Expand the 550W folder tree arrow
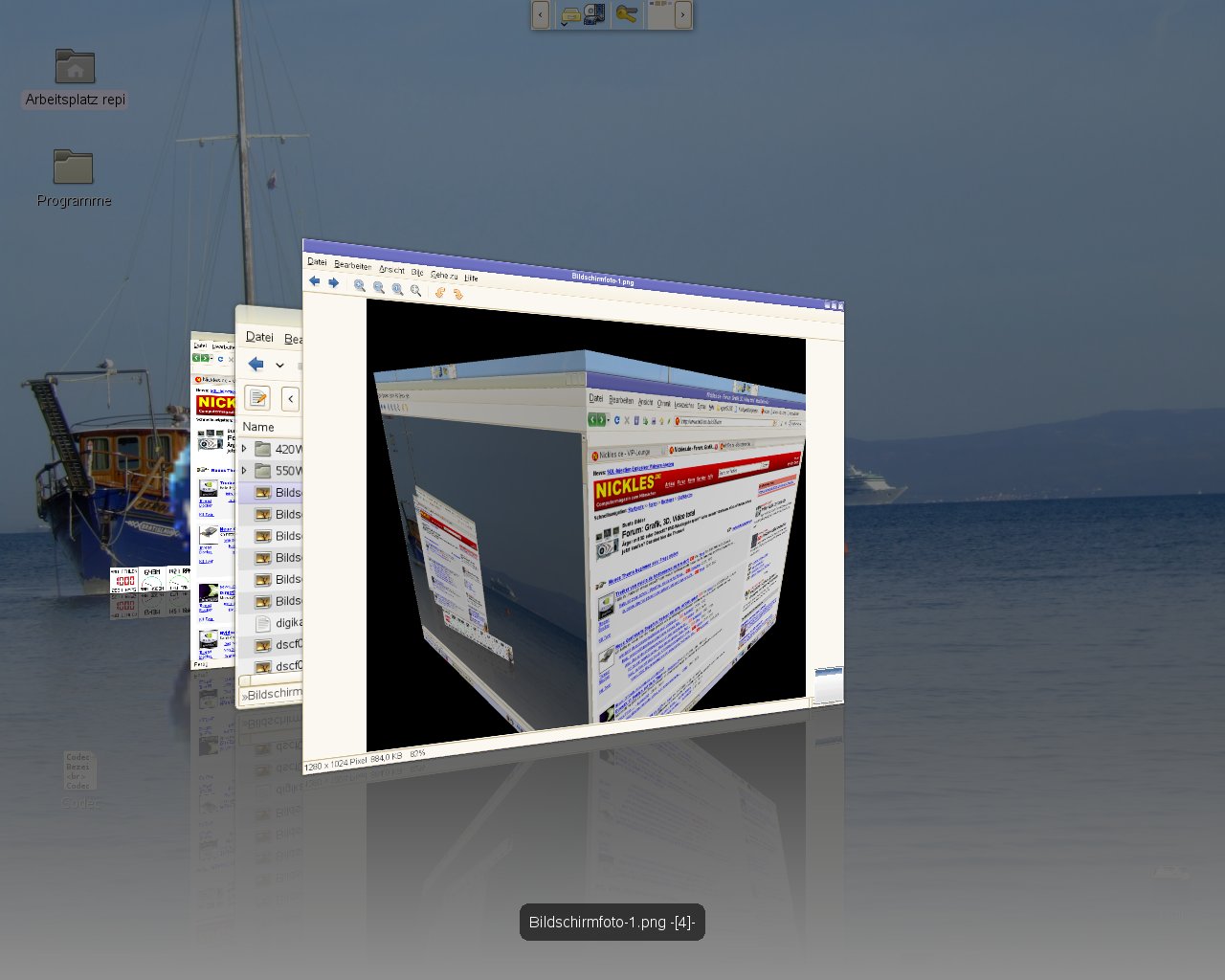Image resolution: width=1225 pixels, height=980 pixels. pyautogui.click(x=244, y=470)
